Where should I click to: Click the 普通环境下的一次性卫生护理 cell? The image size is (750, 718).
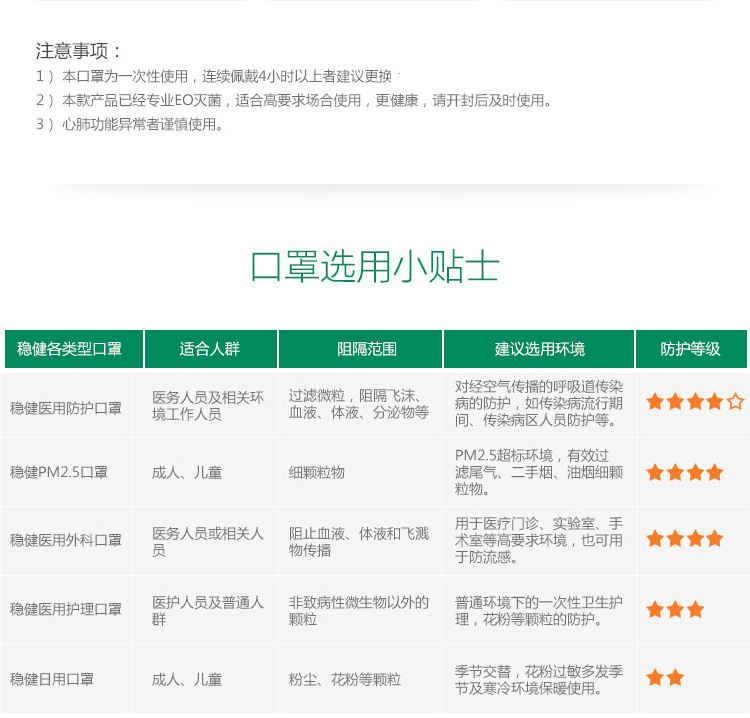tap(539, 610)
